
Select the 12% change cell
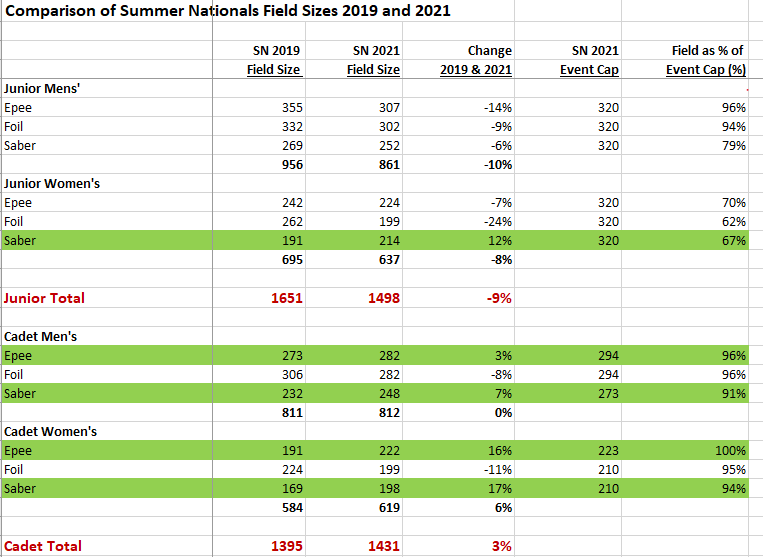(x=500, y=240)
